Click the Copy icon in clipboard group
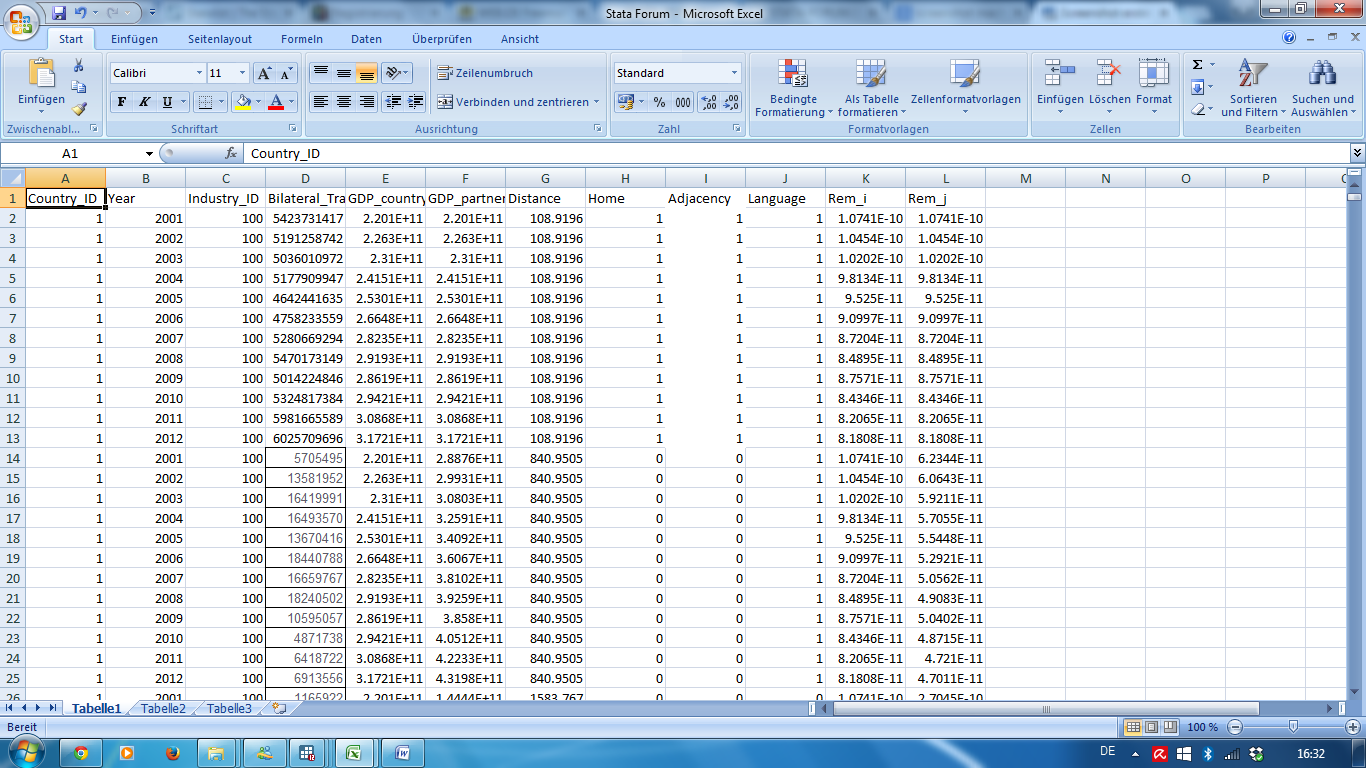 point(79,87)
